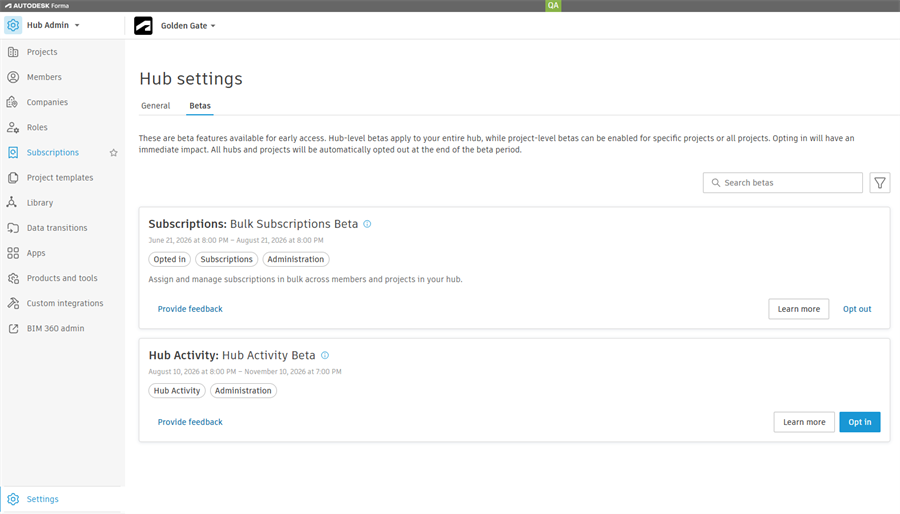
Task: Opt in to Hub Activity Beta
Action: 859,422
